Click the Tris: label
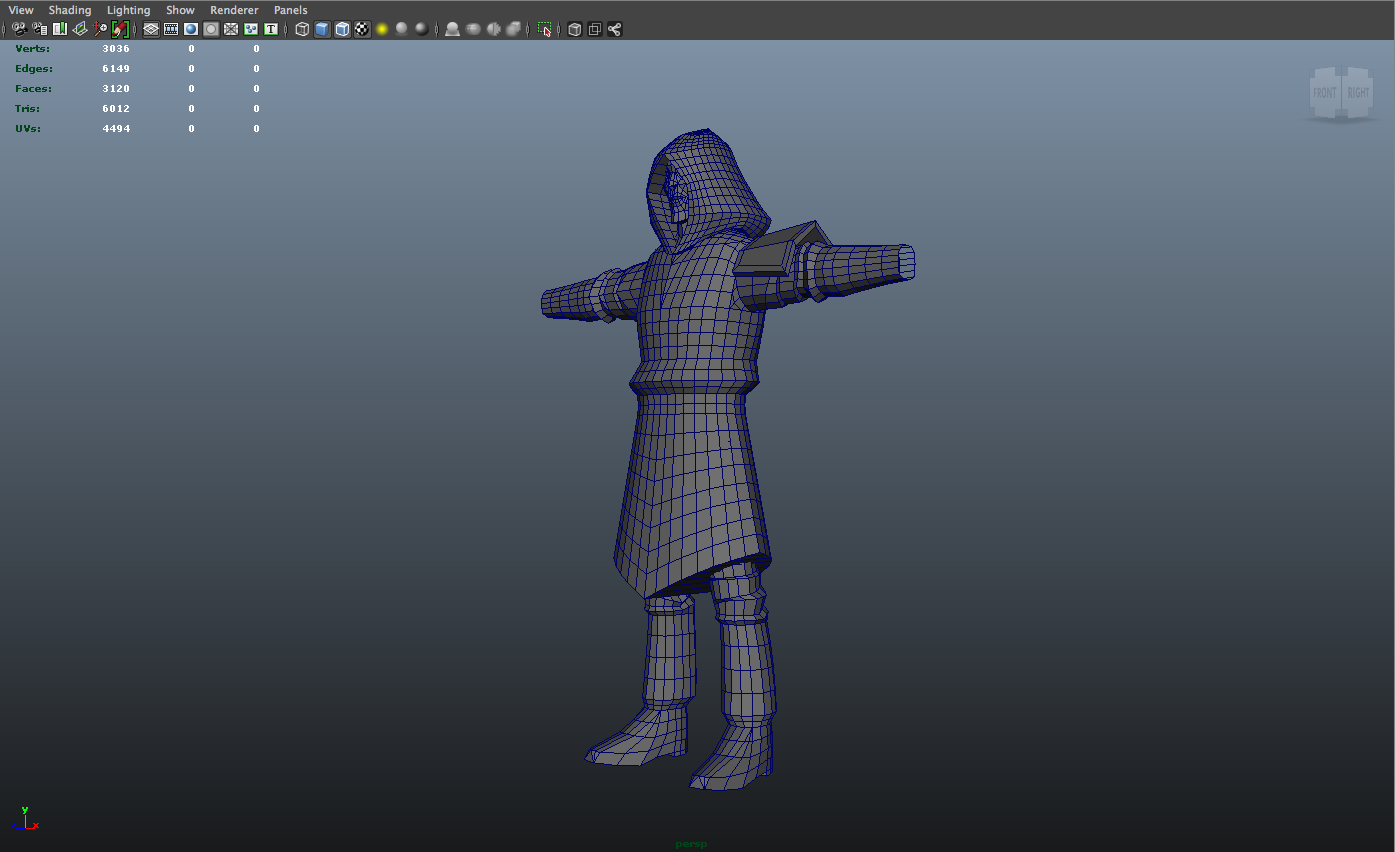1395x852 pixels. point(29,108)
